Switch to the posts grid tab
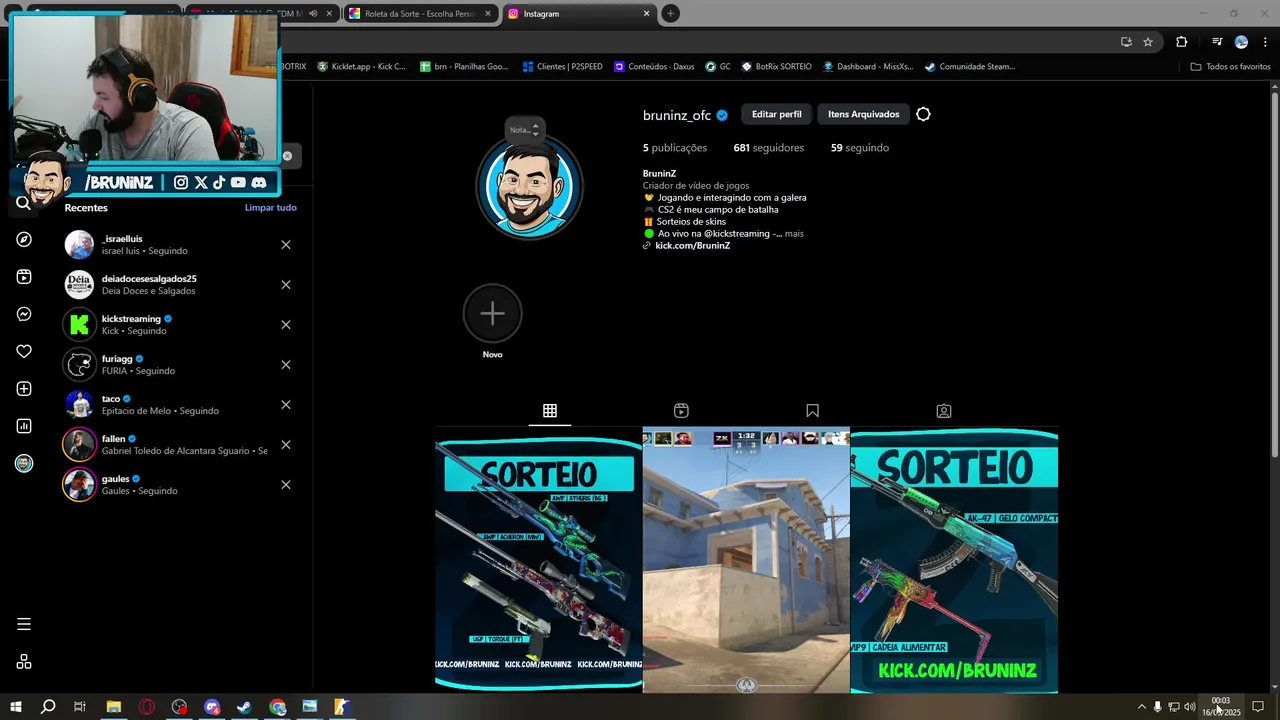Image resolution: width=1280 pixels, height=720 pixels. (x=550, y=411)
